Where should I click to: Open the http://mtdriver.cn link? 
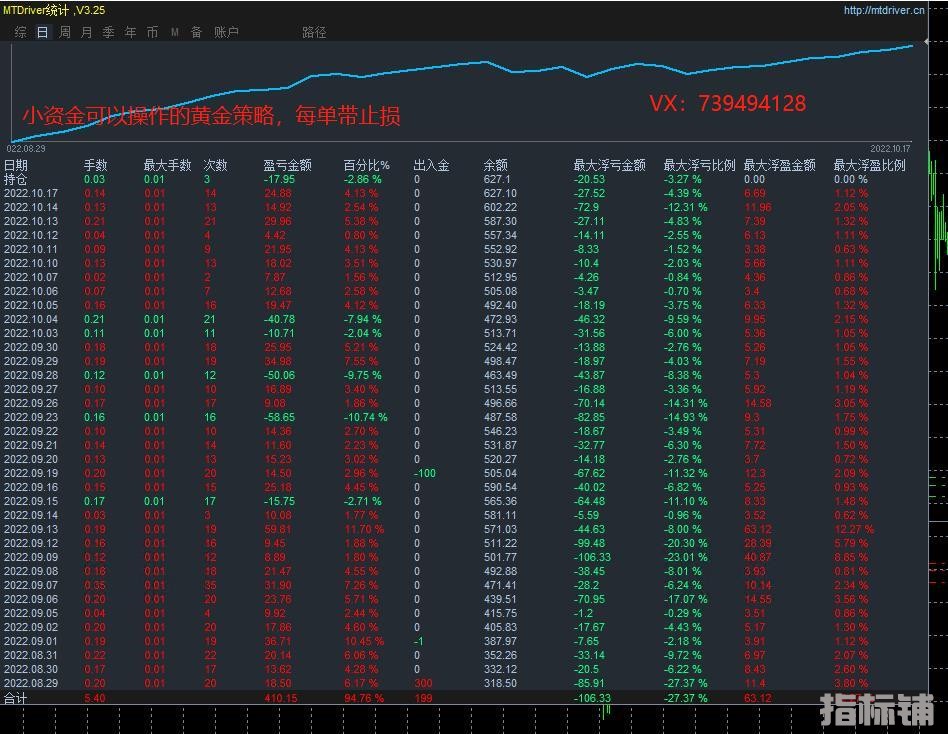884,10
